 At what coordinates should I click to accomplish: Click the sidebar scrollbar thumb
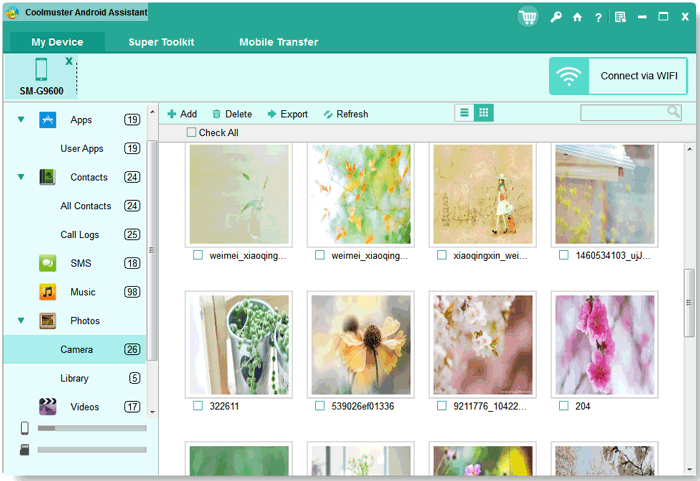click(x=152, y=250)
